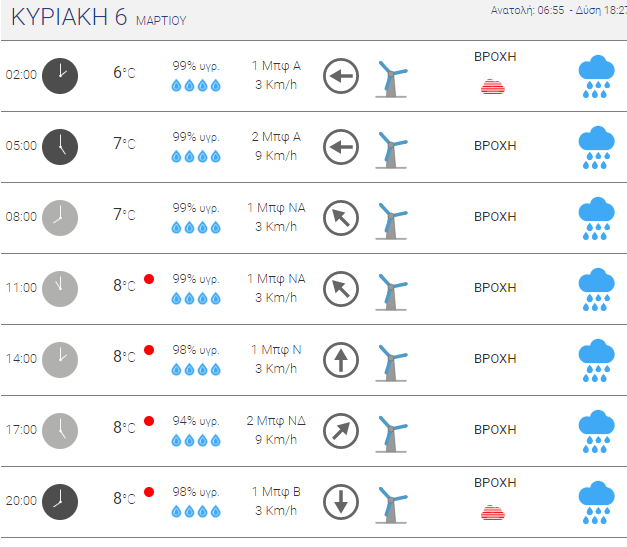Image resolution: width=627 pixels, height=547 pixels.
Task: Click the 02:00 dark clock icon
Action: click(60, 76)
